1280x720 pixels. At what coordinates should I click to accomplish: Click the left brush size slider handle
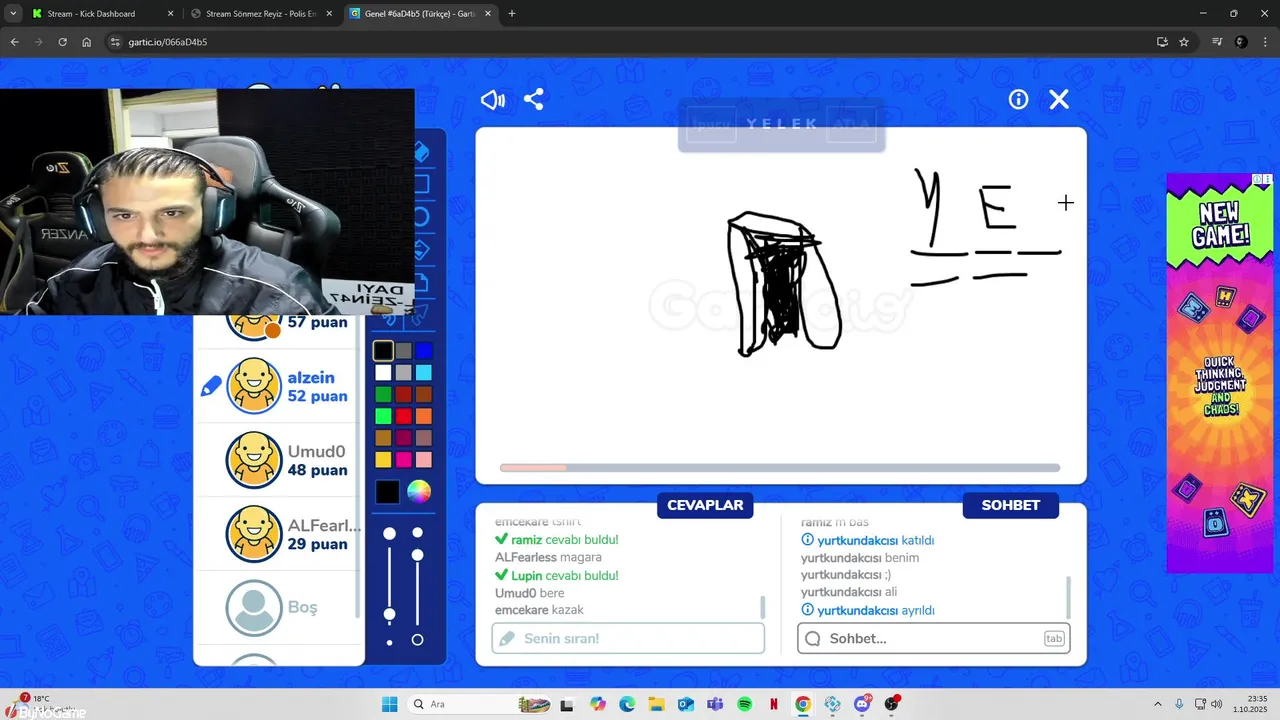click(389, 614)
